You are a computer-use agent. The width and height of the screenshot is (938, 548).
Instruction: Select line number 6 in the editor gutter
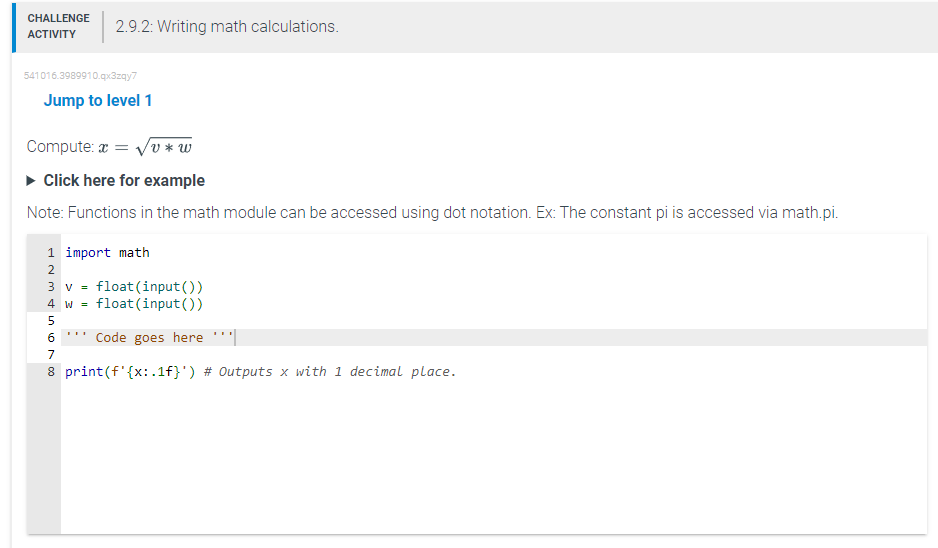[51, 338]
